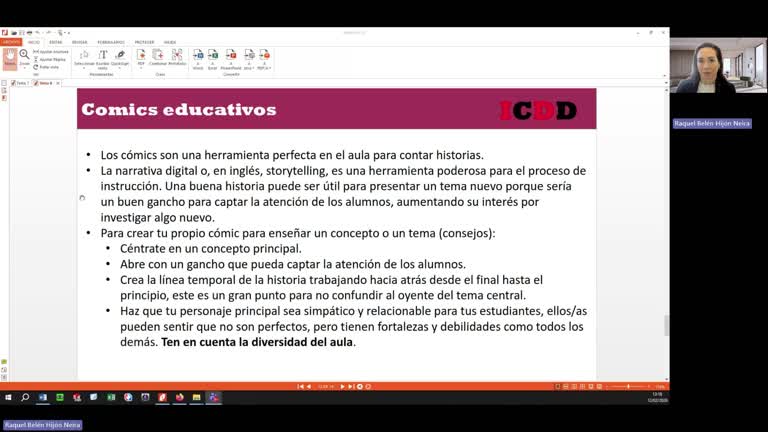Click the page number field
This screenshot has width=768, height=432.
[326, 386]
